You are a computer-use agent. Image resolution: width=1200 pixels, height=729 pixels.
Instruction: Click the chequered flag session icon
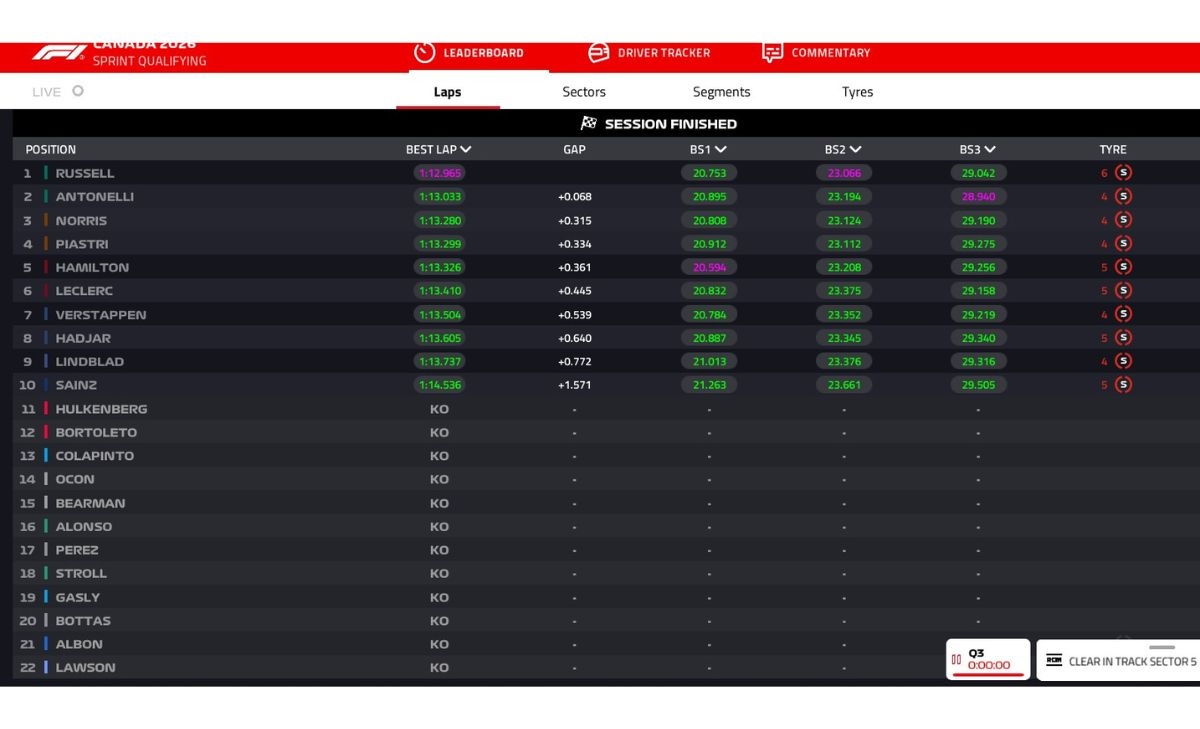click(x=589, y=124)
